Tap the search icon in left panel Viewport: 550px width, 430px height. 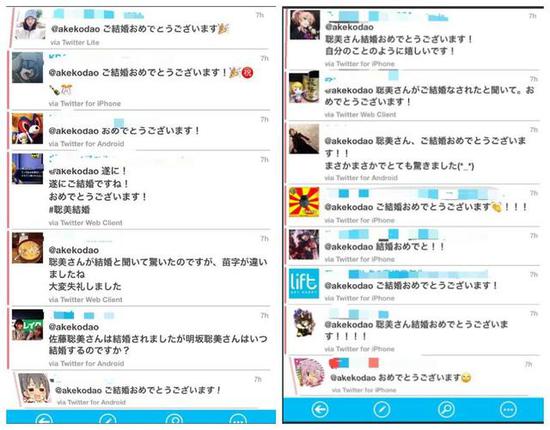pos(174,419)
